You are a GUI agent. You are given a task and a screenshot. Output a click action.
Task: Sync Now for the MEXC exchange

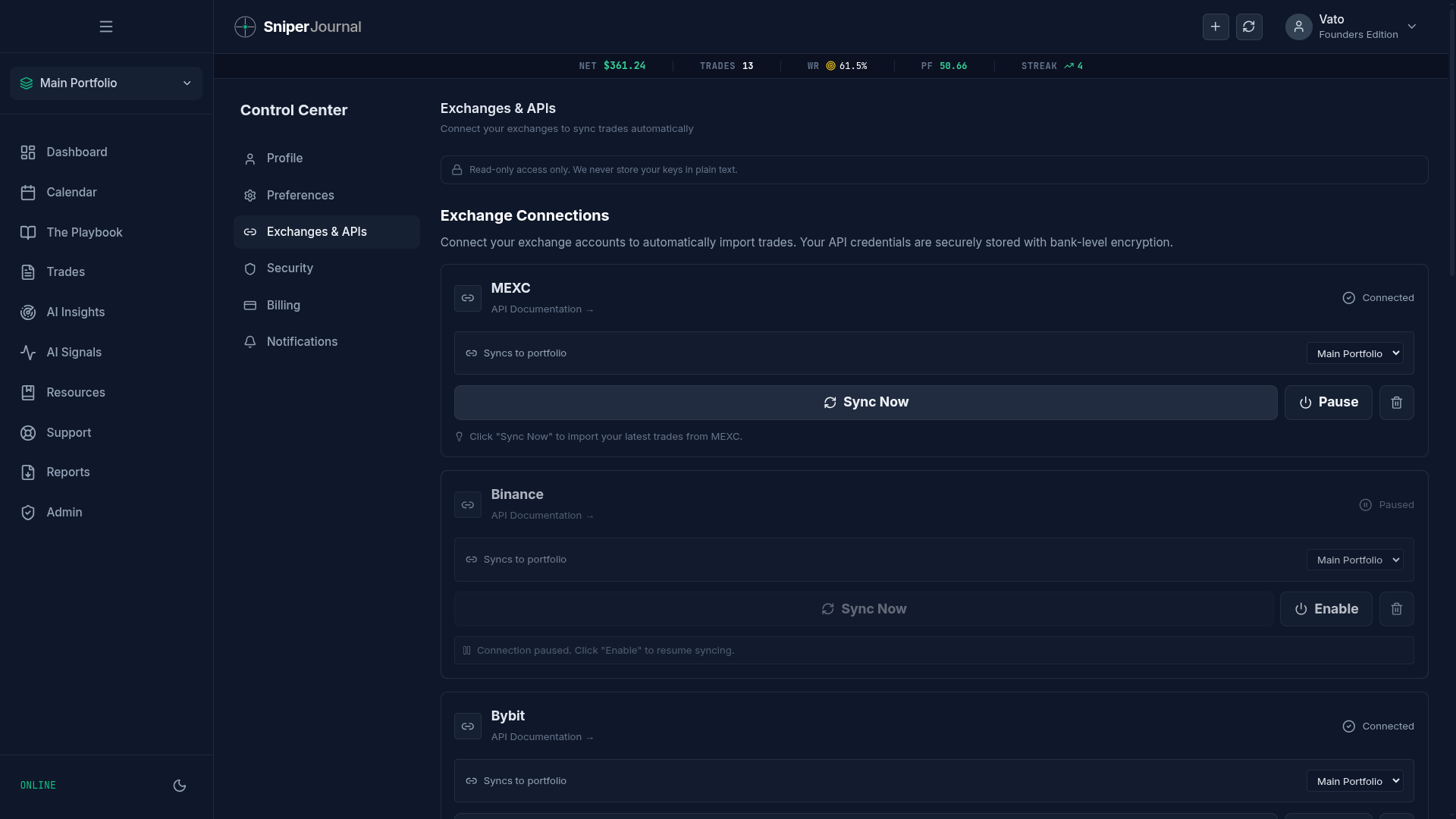(x=865, y=403)
